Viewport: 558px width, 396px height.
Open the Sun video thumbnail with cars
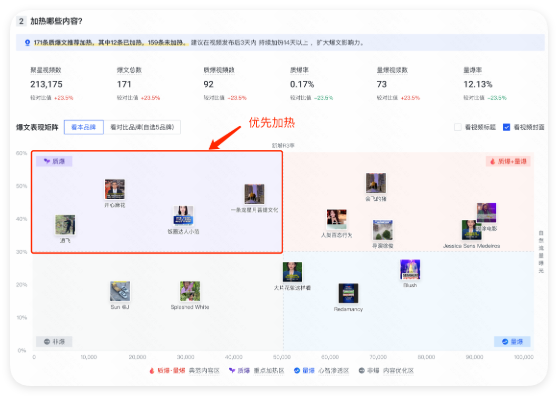click(120, 291)
